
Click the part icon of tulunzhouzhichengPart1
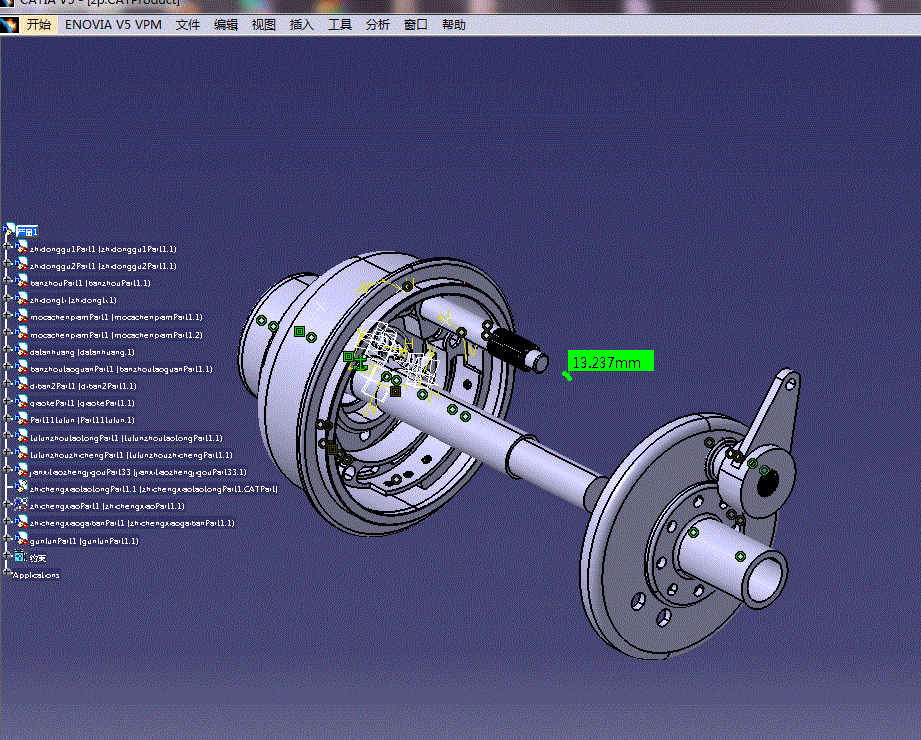(x=21, y=453)
